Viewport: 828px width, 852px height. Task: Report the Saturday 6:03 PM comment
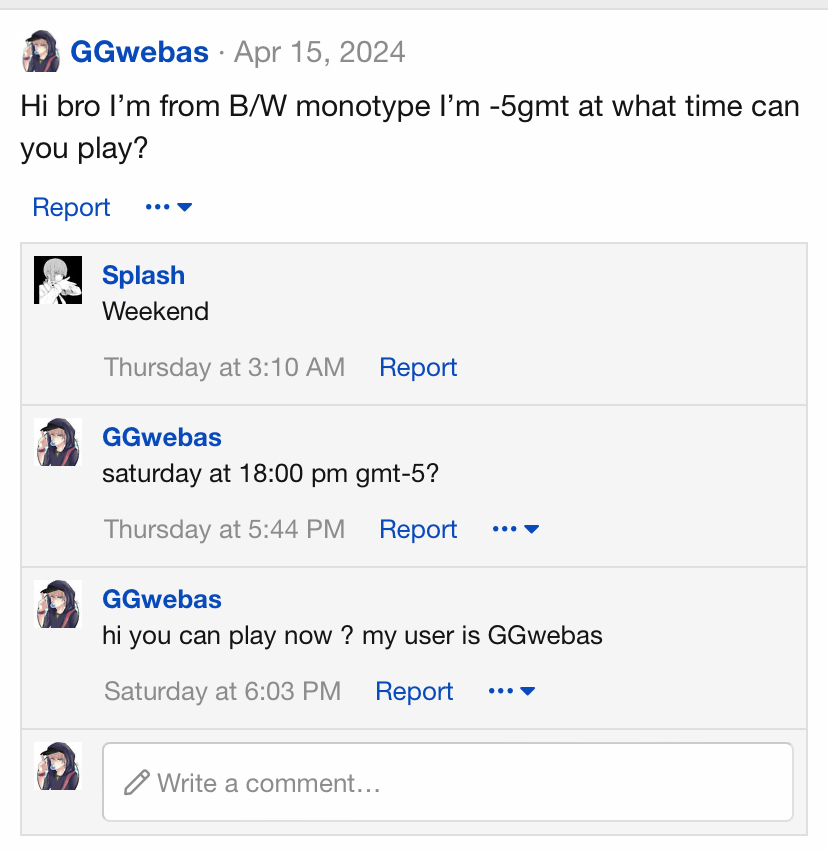click(414, 691)
